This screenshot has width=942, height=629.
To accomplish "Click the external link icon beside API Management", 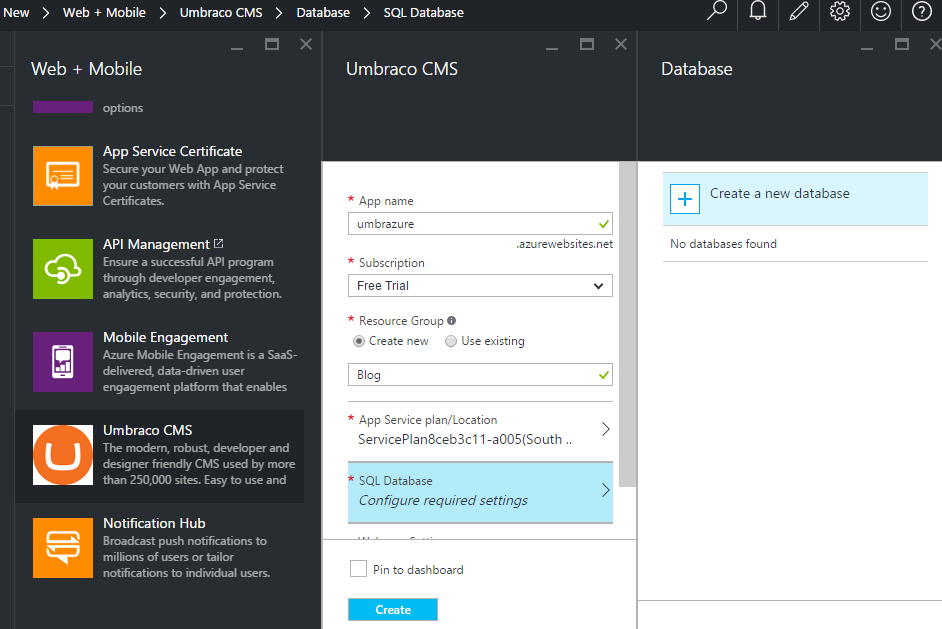I will (219, 243).
